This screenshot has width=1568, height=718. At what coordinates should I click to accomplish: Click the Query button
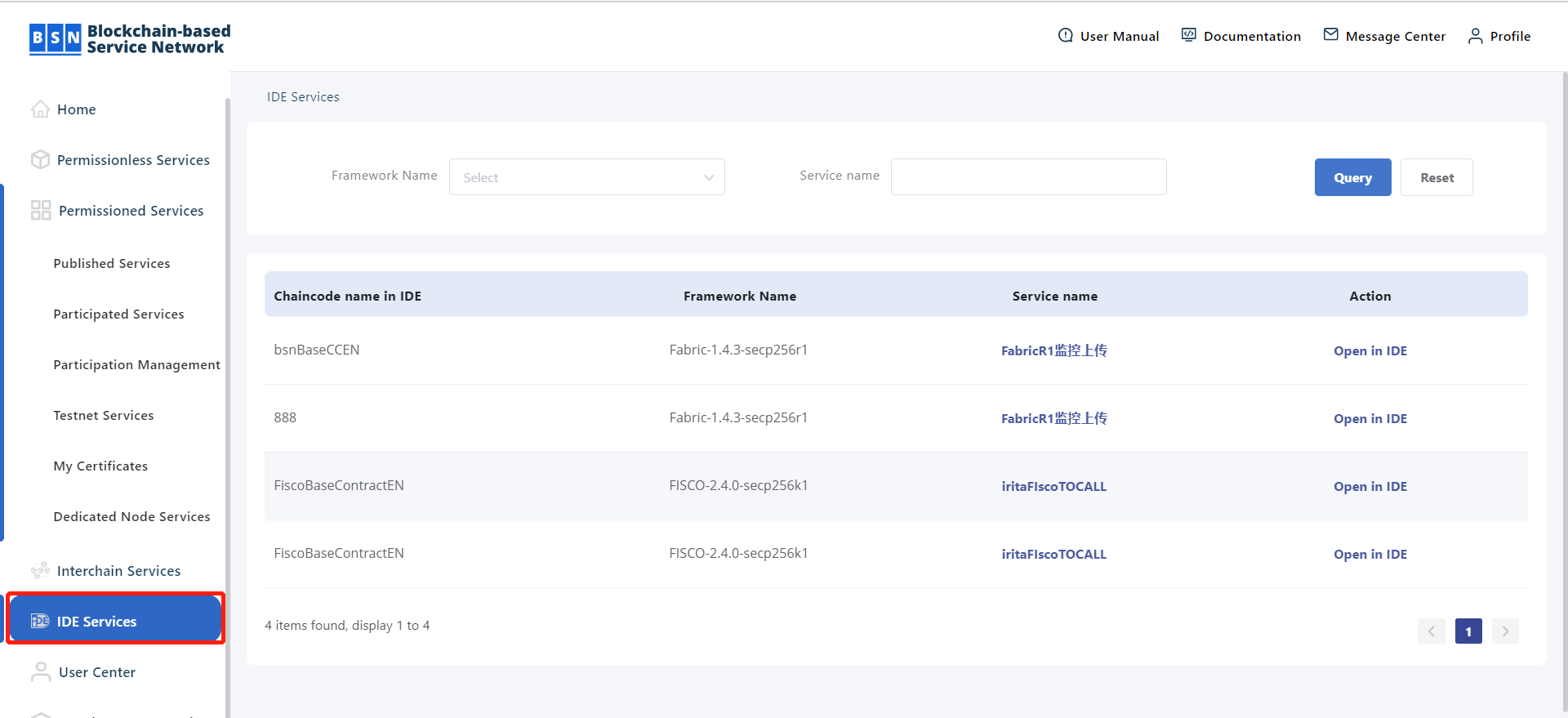(1353, 177)
